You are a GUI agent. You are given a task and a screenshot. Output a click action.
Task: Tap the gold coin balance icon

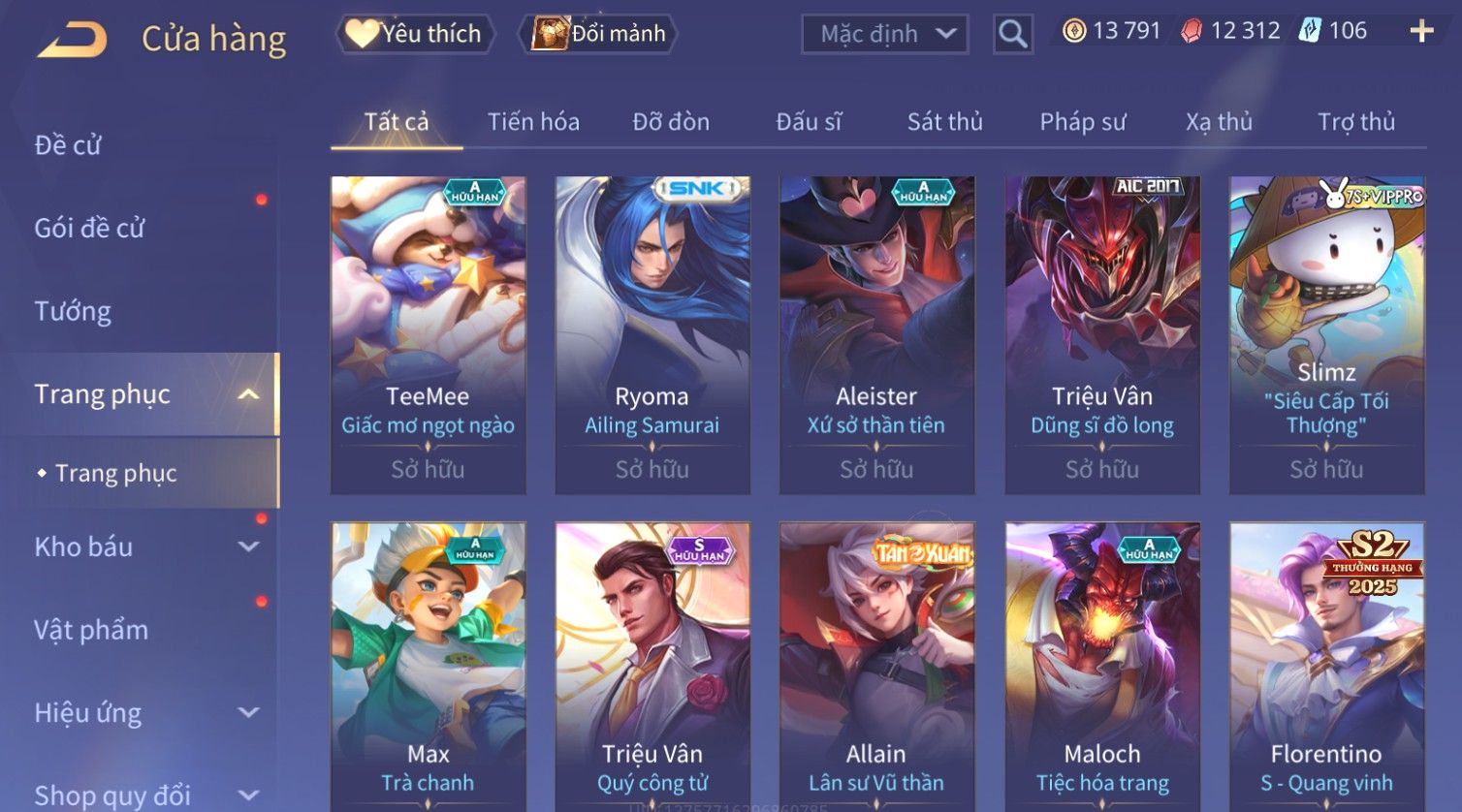coord(1074,31)
